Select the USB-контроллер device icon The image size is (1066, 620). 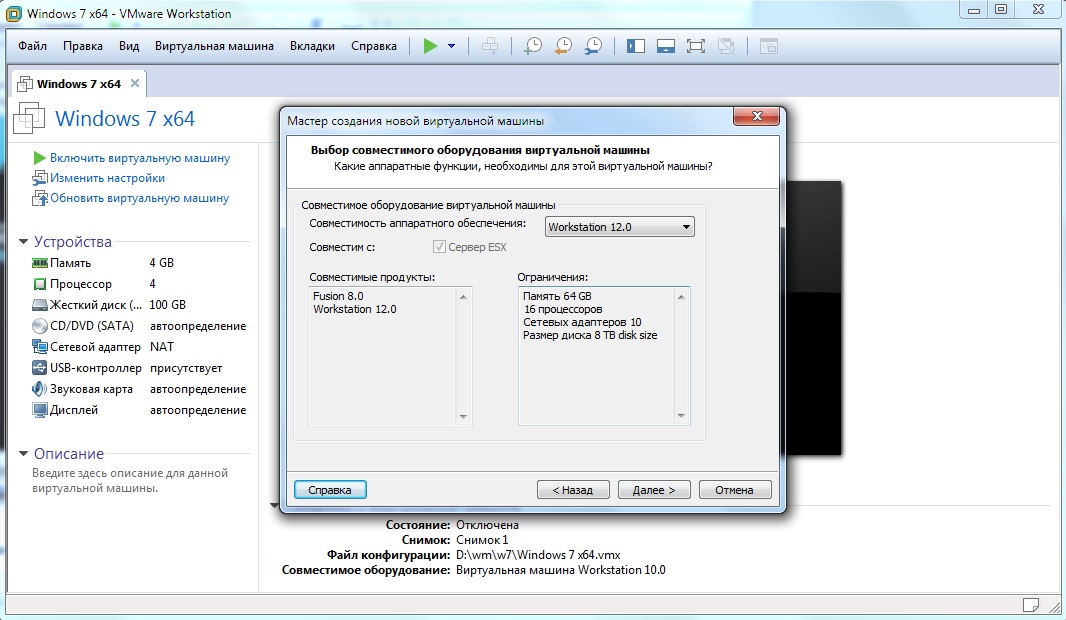coord(39,368)
